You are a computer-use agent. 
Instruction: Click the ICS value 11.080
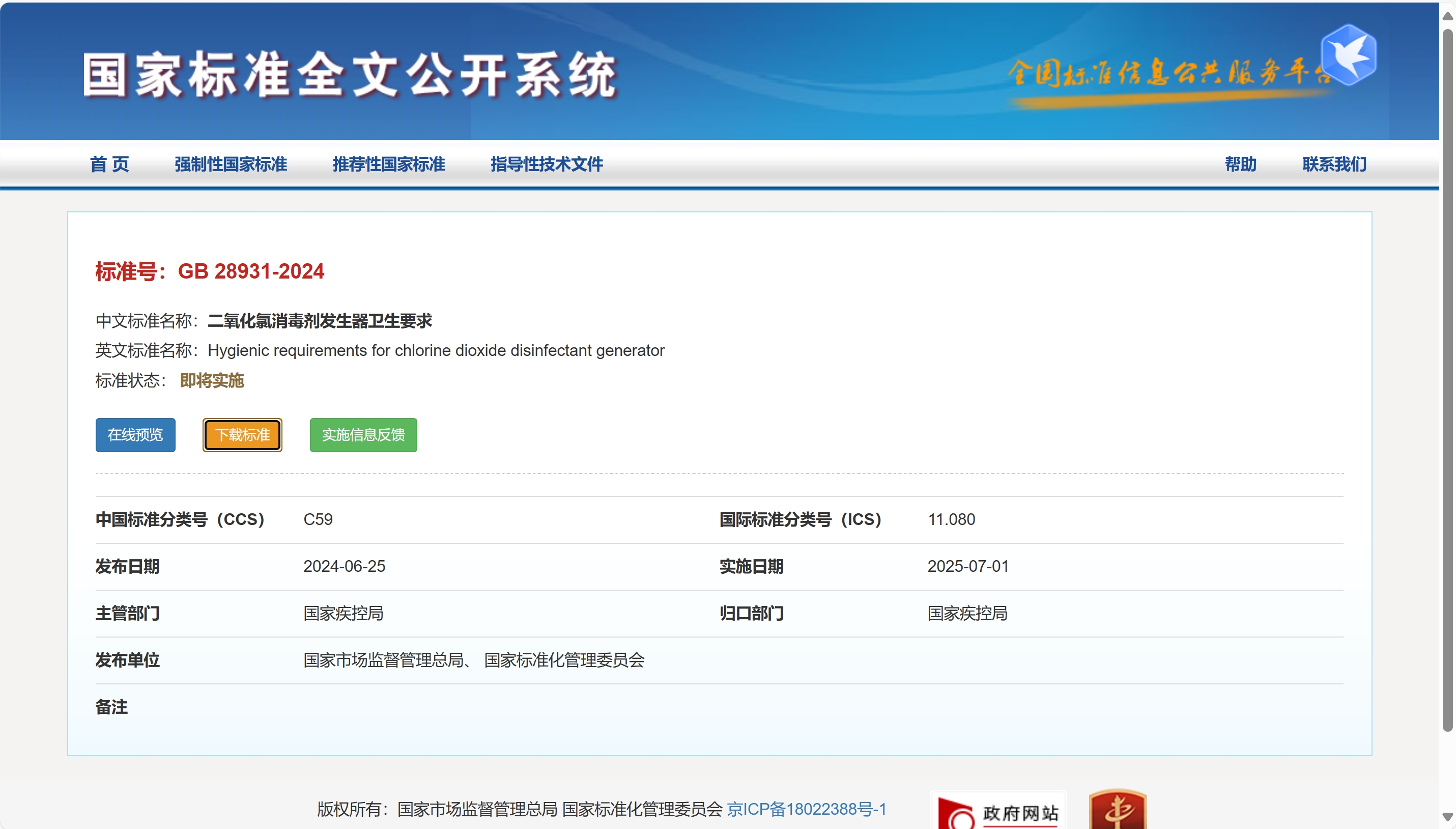click(x=951, y=519)
